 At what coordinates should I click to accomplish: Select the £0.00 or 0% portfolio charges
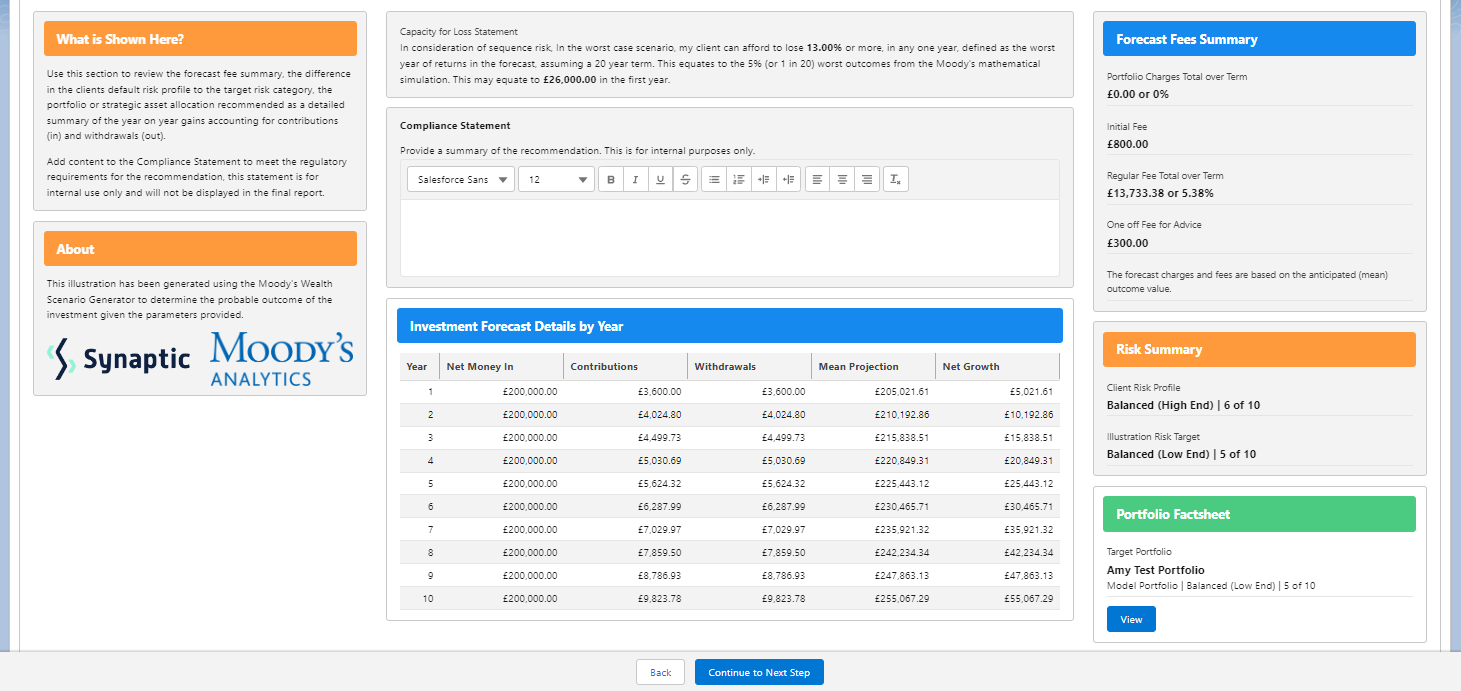(1137, 94)
